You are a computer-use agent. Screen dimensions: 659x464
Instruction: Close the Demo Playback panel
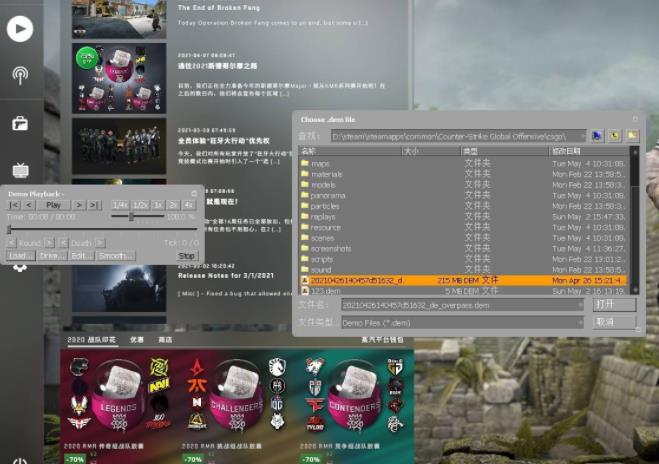point(194,194)
